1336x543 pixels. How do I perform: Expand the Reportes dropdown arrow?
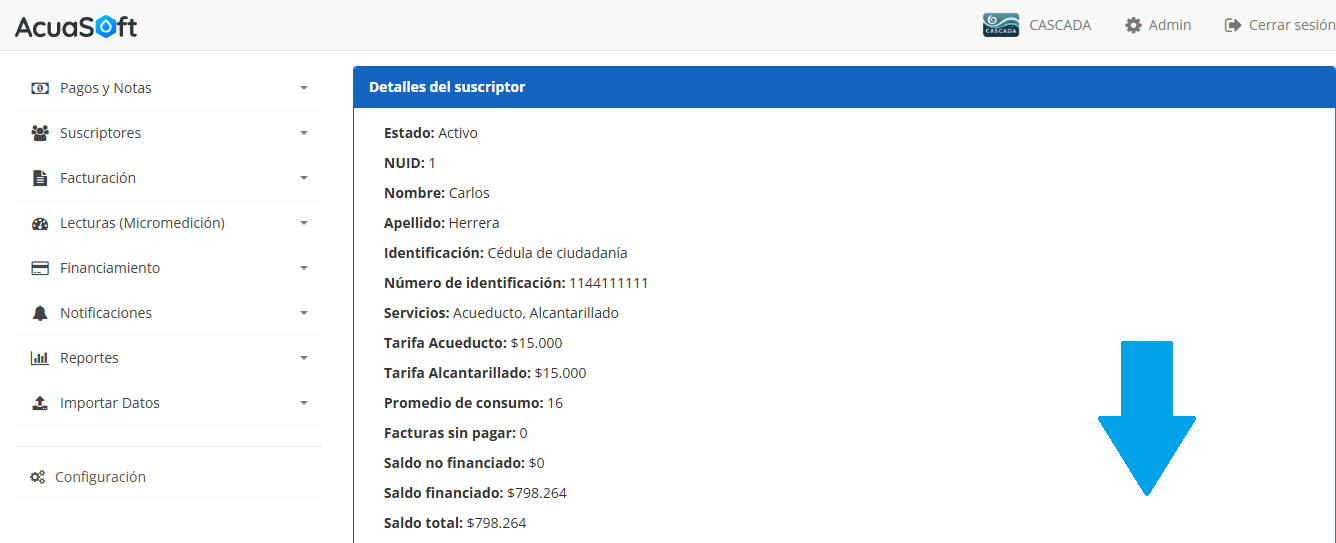coord(304,358)
